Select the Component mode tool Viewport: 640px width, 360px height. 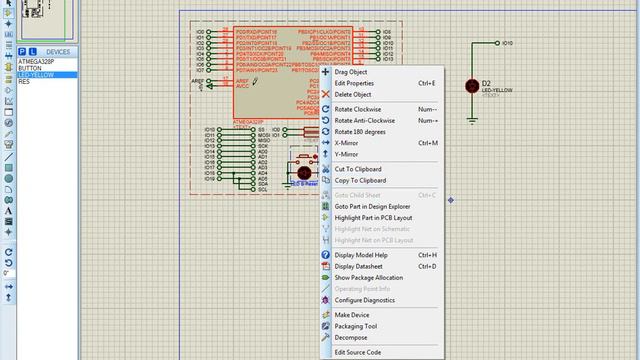tap(8, 13)
